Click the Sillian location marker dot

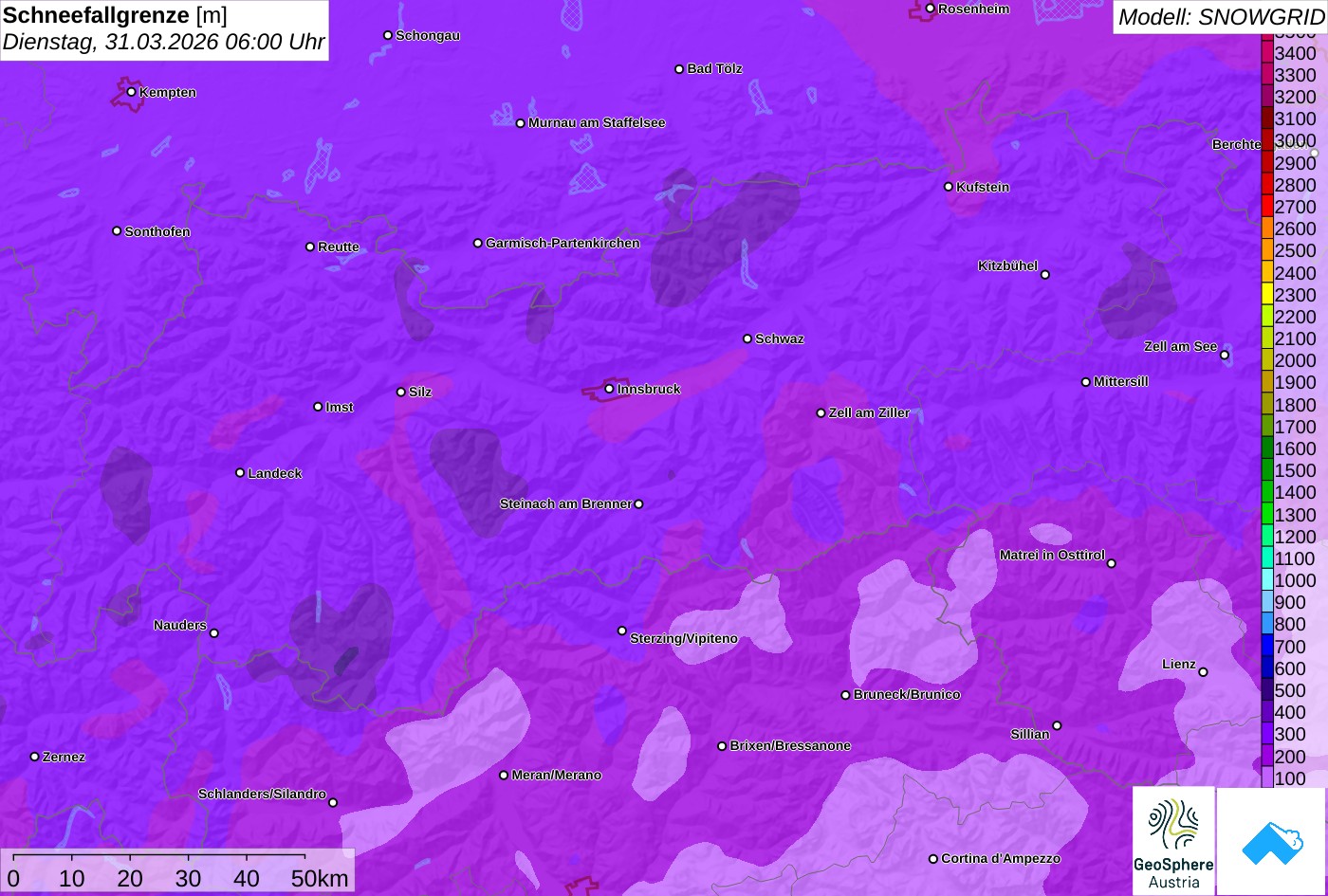[x=1057, y=726]
